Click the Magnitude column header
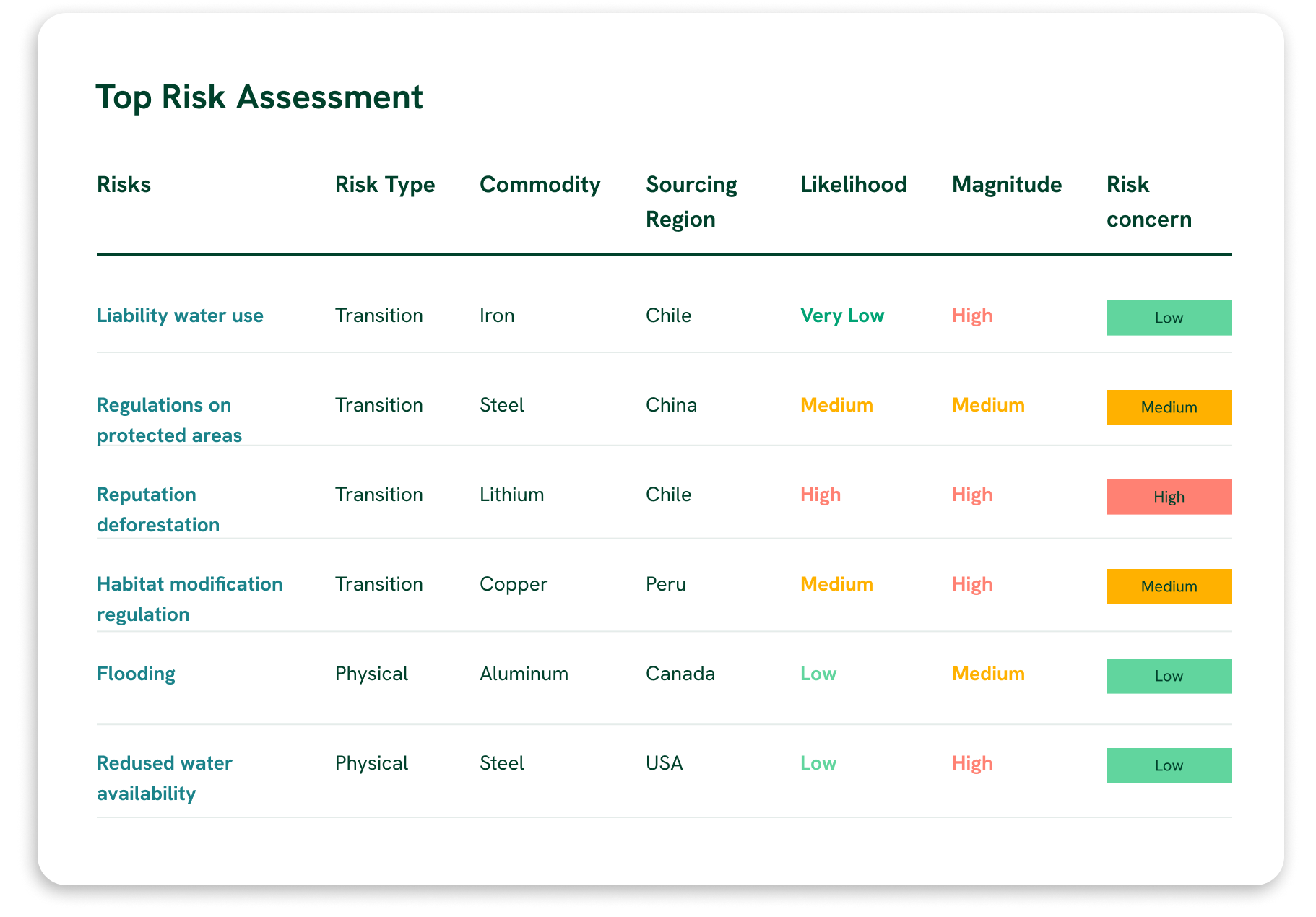1316x917 pixels. point(1006,185)
